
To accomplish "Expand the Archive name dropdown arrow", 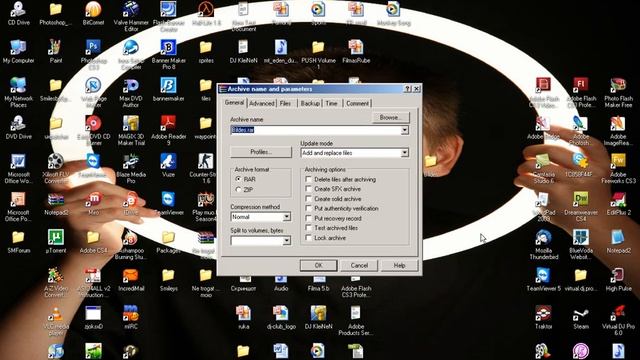I will coord(404,130).
